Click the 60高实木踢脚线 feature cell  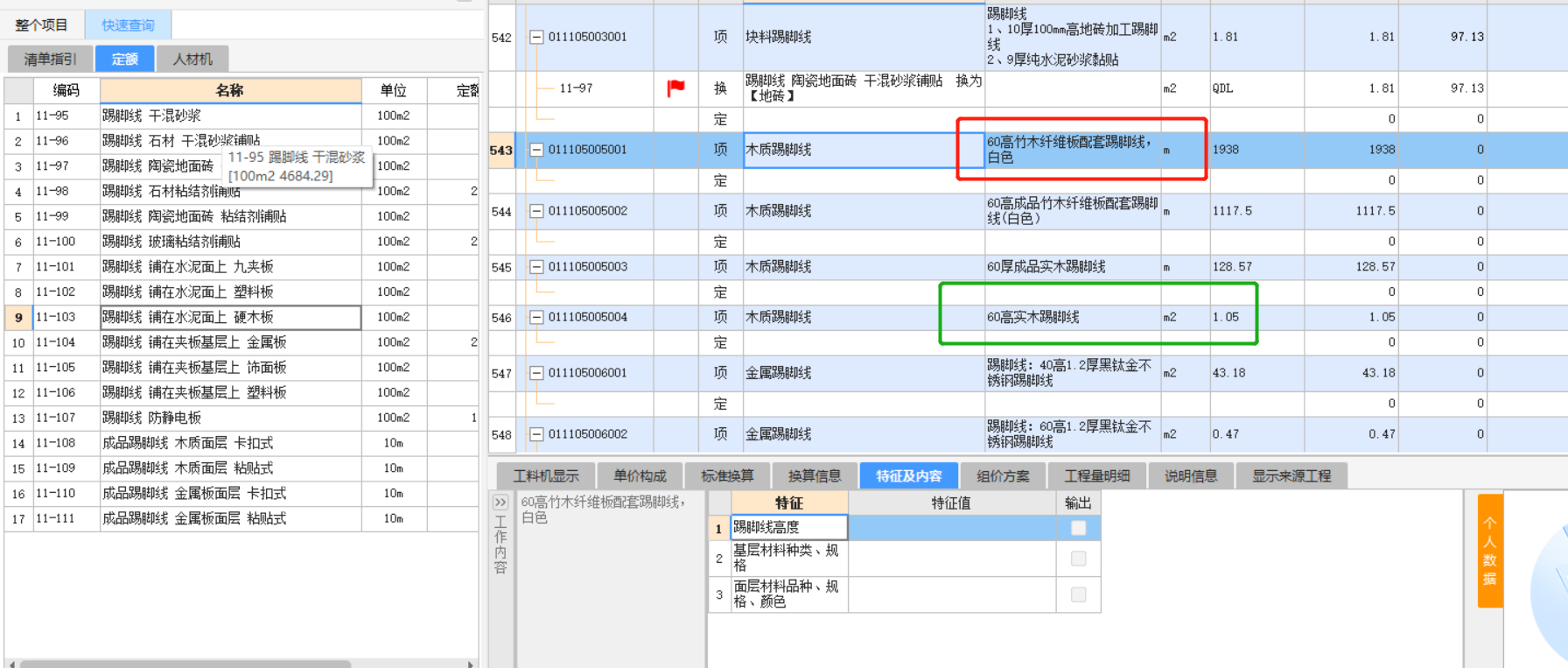[x=1073, y=317]
